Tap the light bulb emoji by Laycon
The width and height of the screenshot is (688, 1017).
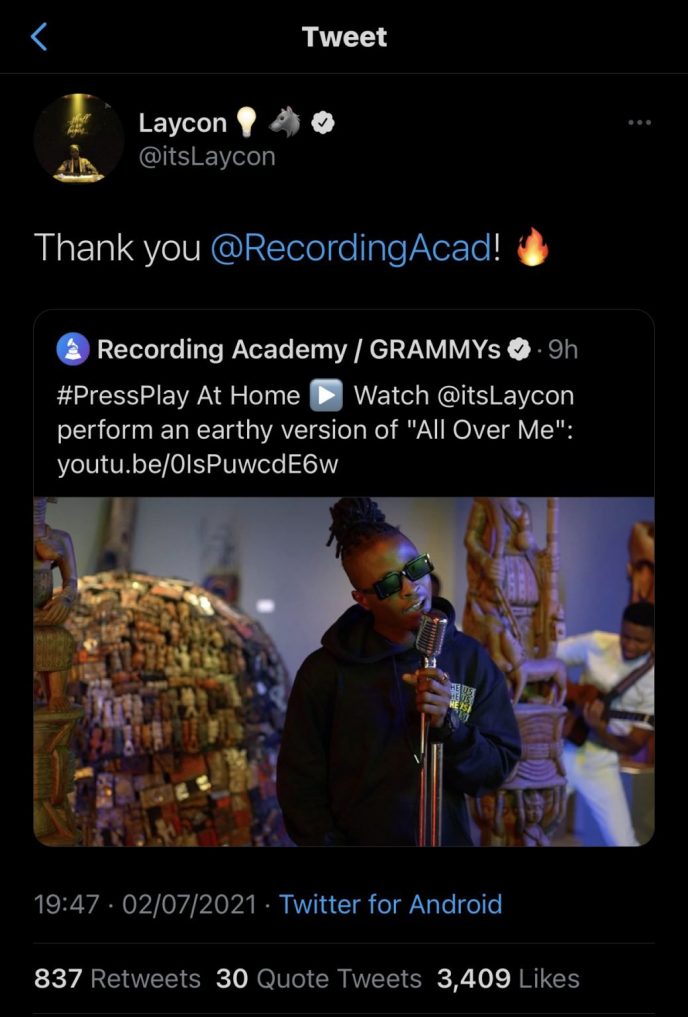(246, 122)
